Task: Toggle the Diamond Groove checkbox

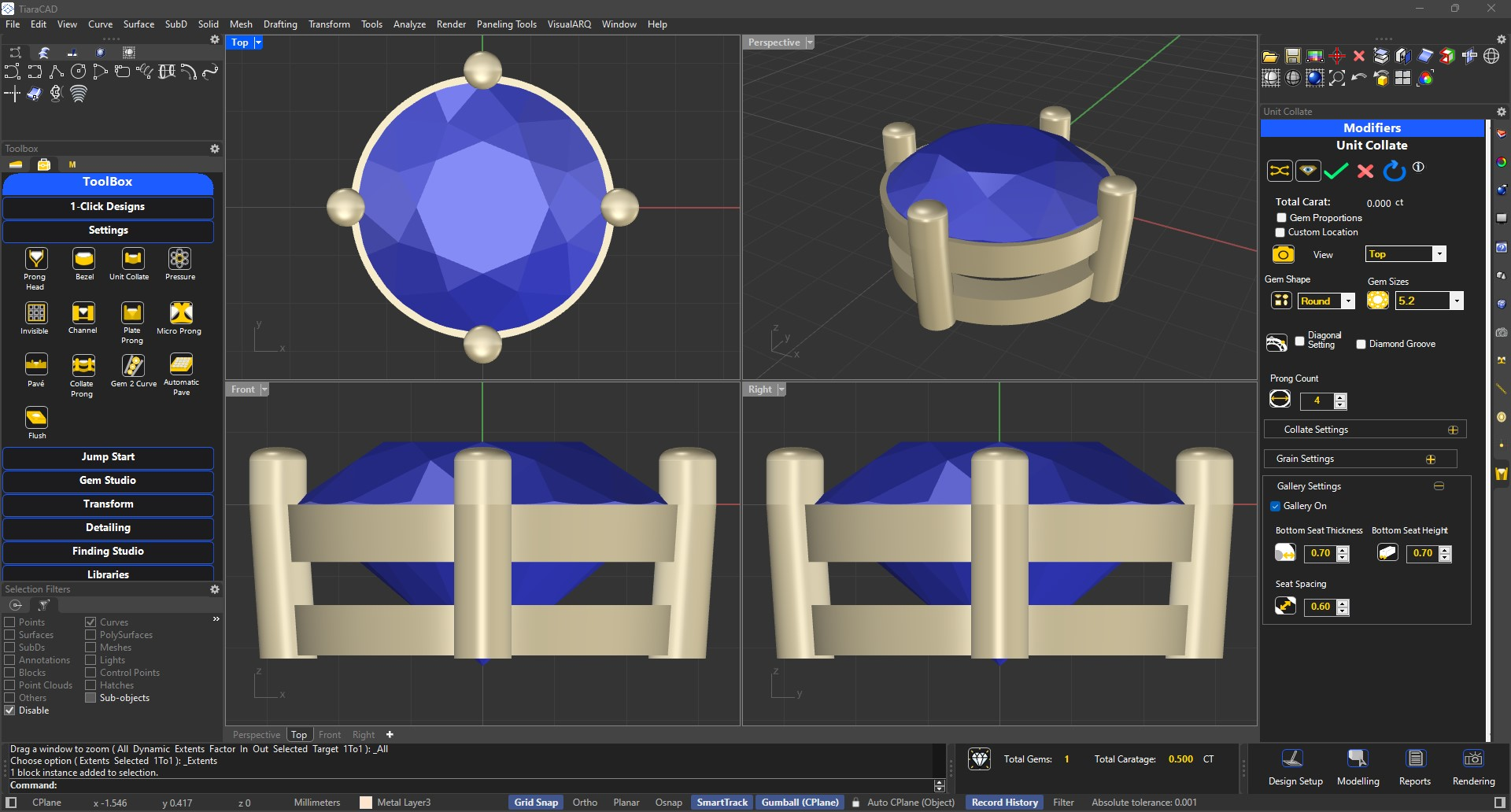Action: tap(1361, 344)
